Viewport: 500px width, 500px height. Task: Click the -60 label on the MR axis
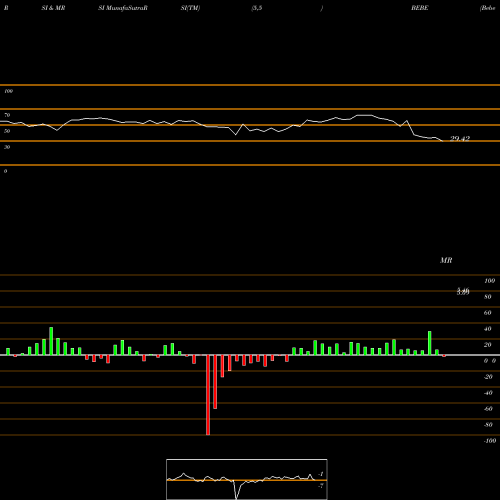(x=488, y=409)
